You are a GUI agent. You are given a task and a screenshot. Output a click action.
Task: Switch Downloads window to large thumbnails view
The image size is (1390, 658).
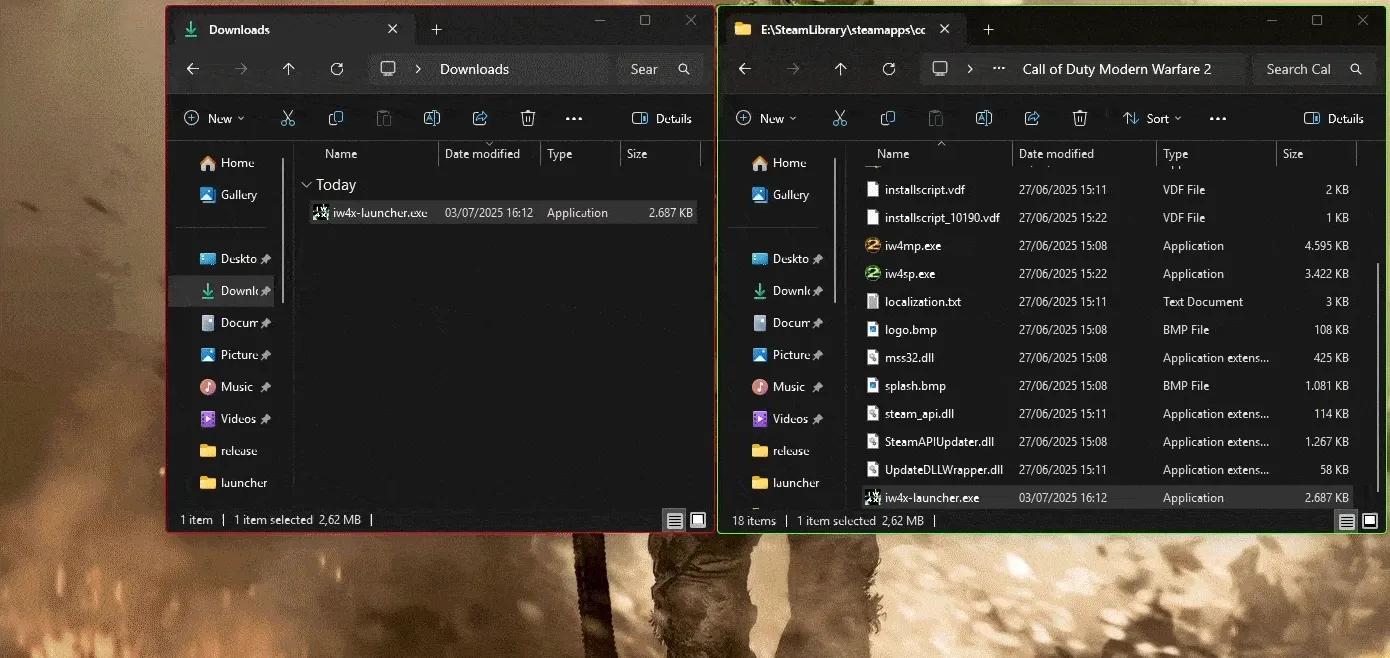point(698,520)
